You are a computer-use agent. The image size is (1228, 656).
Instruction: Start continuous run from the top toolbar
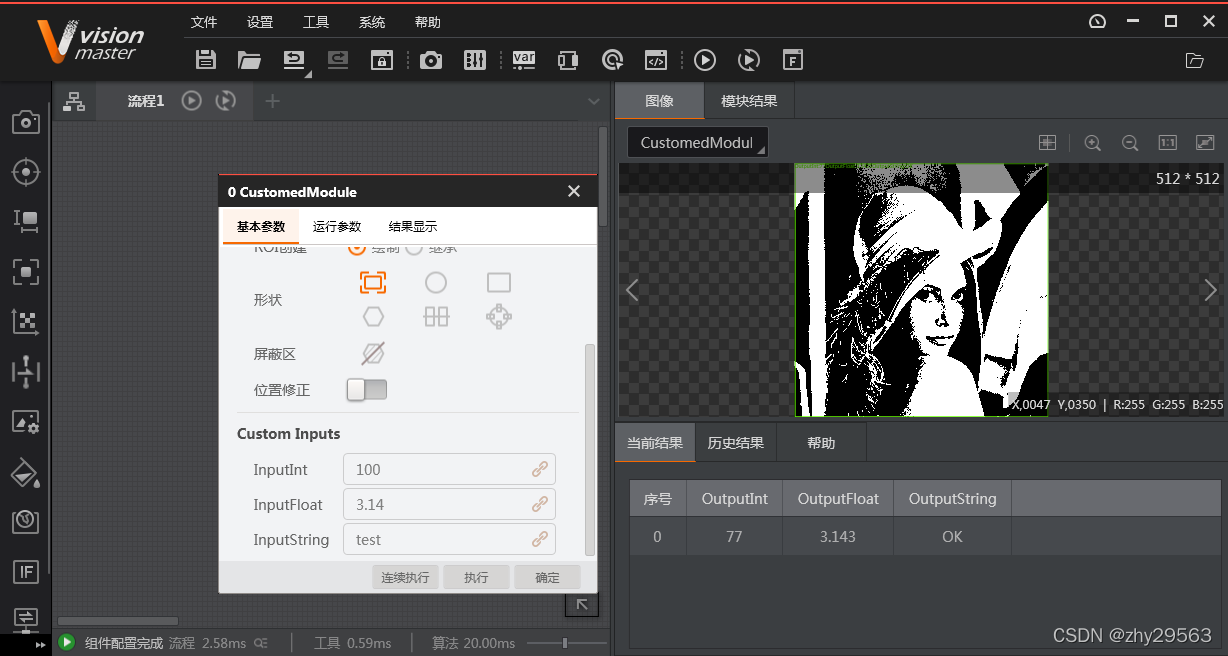pyautogui.click(x=748, y=60)
